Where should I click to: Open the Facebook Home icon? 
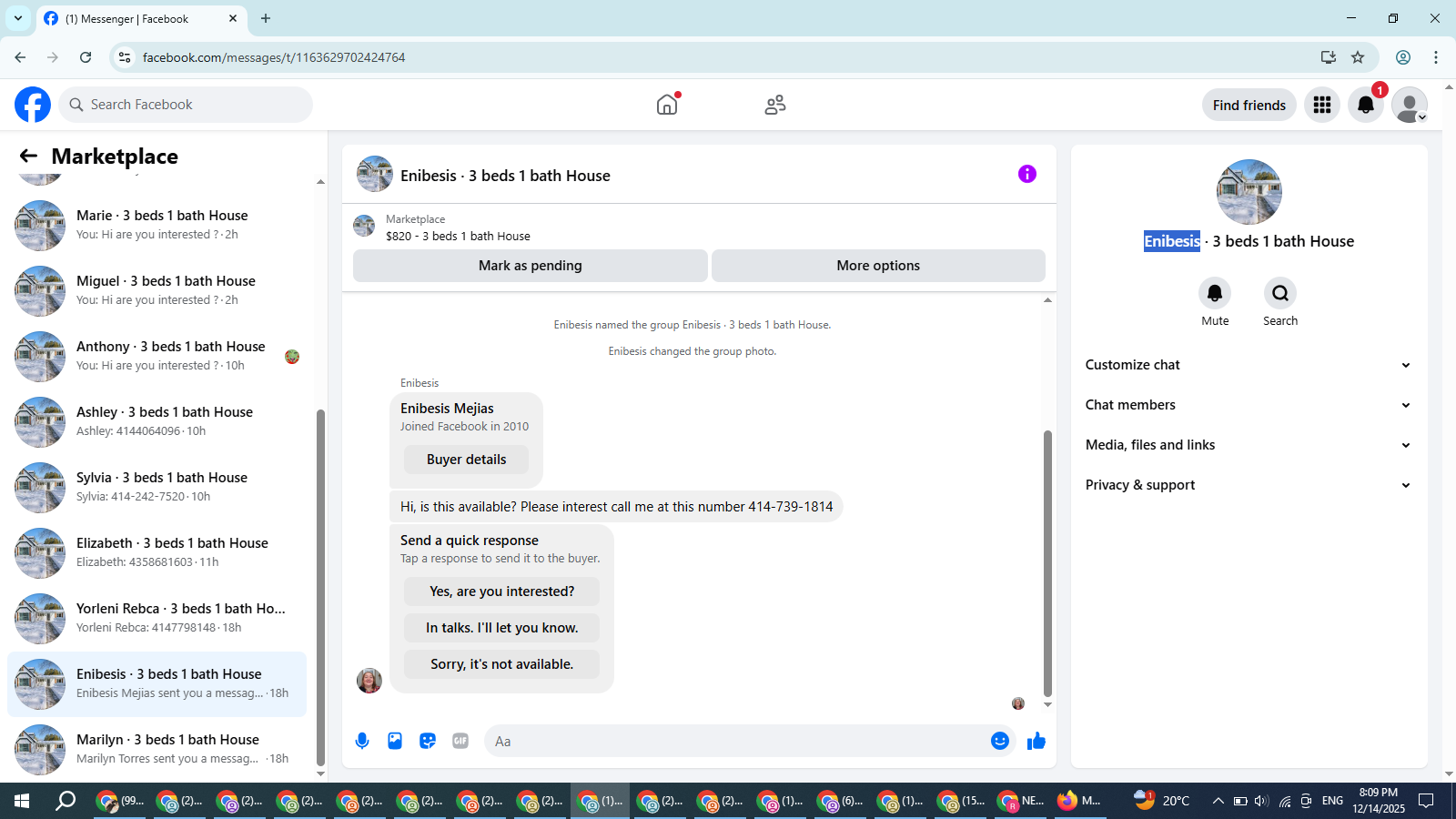(667, 105)
